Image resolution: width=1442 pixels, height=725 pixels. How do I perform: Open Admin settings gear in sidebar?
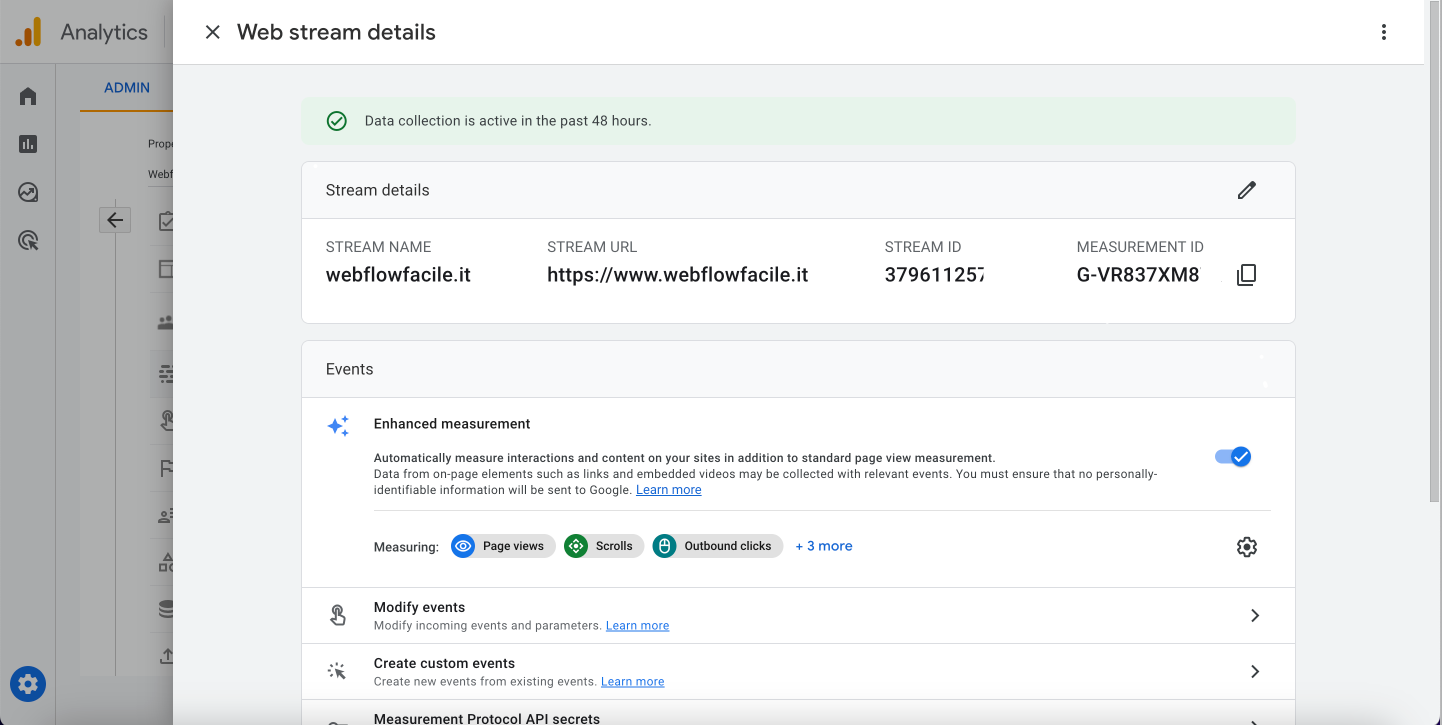point(28,684)
